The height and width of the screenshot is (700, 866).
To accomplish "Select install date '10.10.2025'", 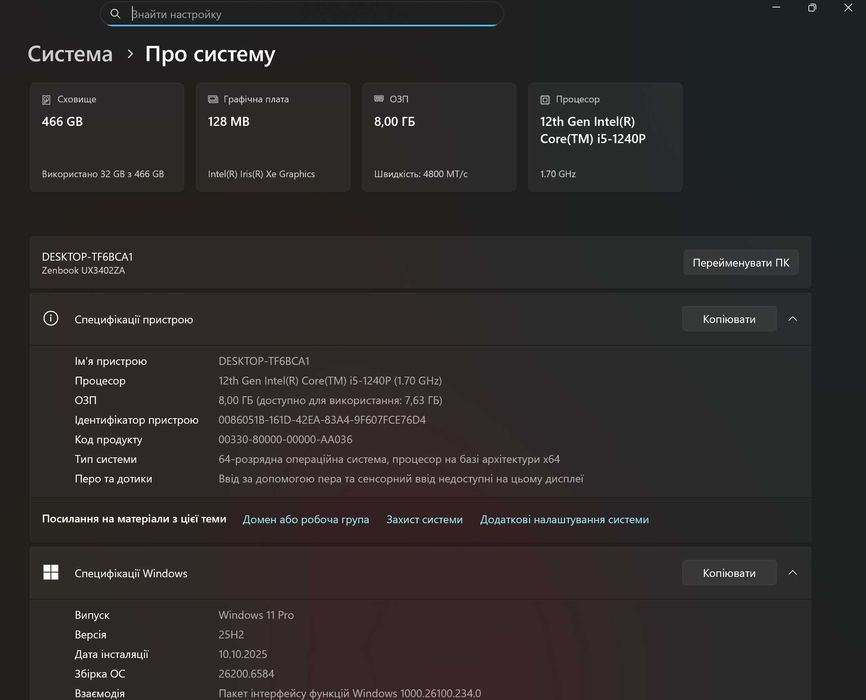I will 243,654.
